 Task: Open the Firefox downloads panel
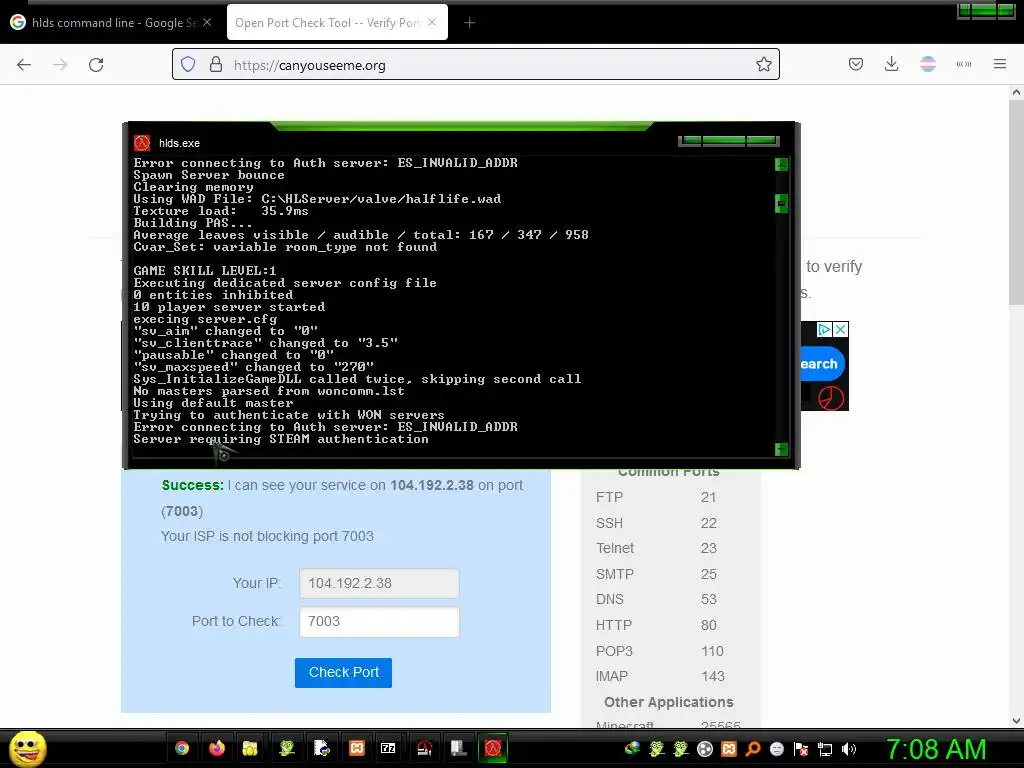click(x=891, y=64)
